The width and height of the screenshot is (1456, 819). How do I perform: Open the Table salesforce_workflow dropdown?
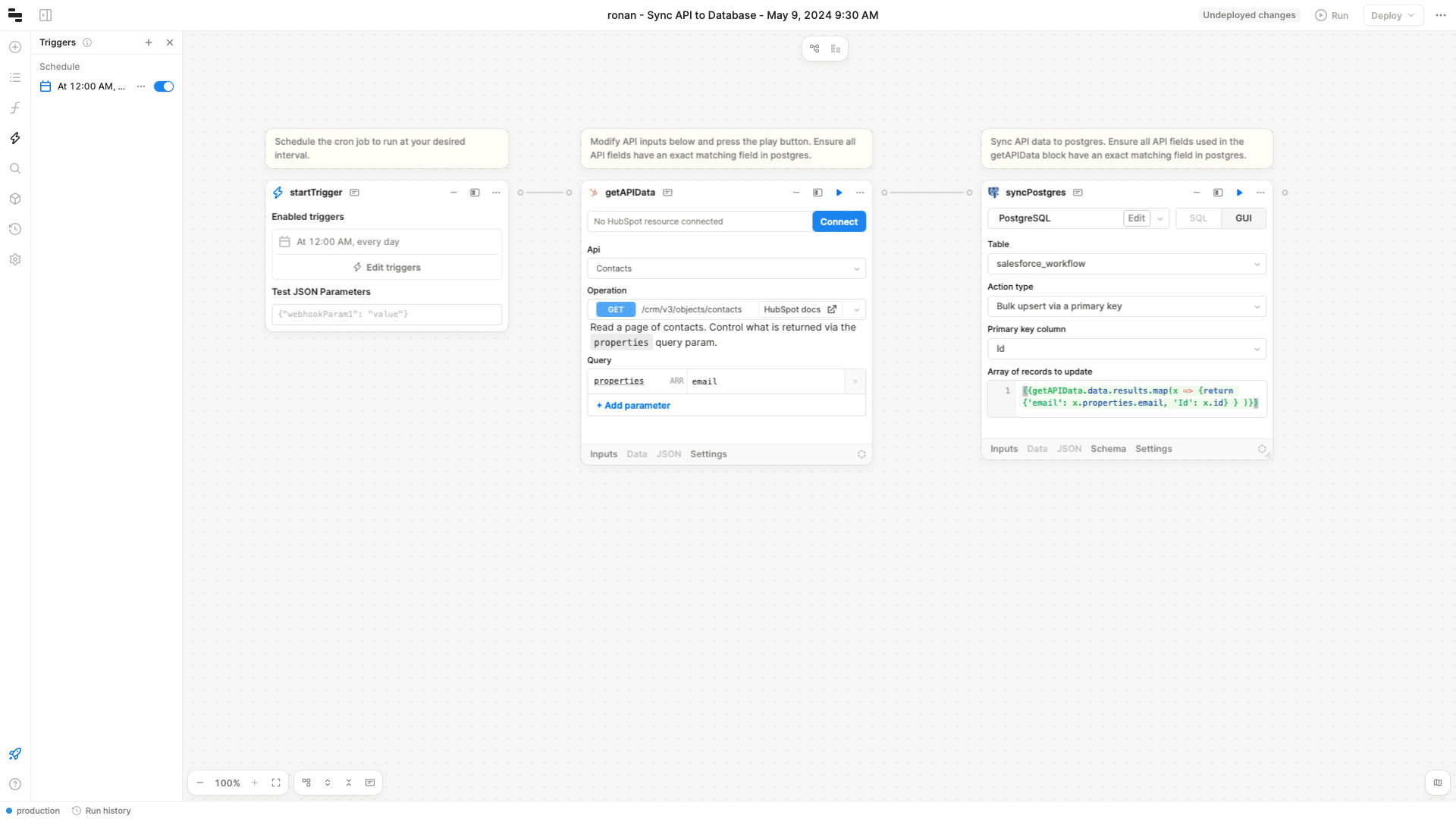(x=1127, y=264)
